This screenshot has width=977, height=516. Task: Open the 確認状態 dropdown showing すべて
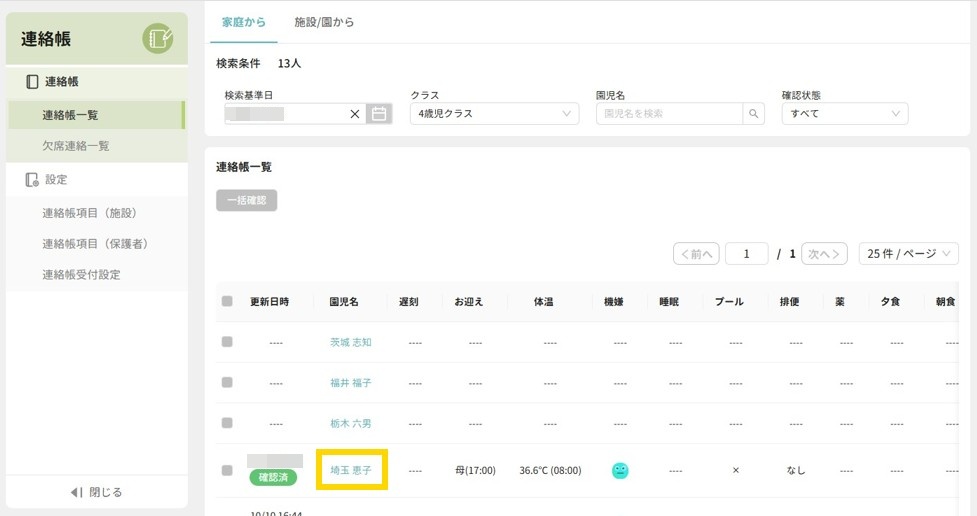844,114
